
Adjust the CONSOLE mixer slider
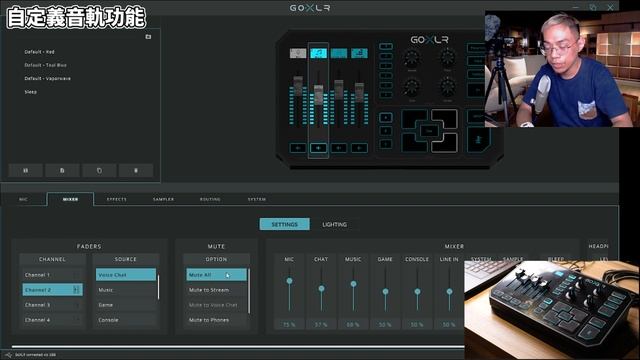pyautogui.click(x=417, y=291)
